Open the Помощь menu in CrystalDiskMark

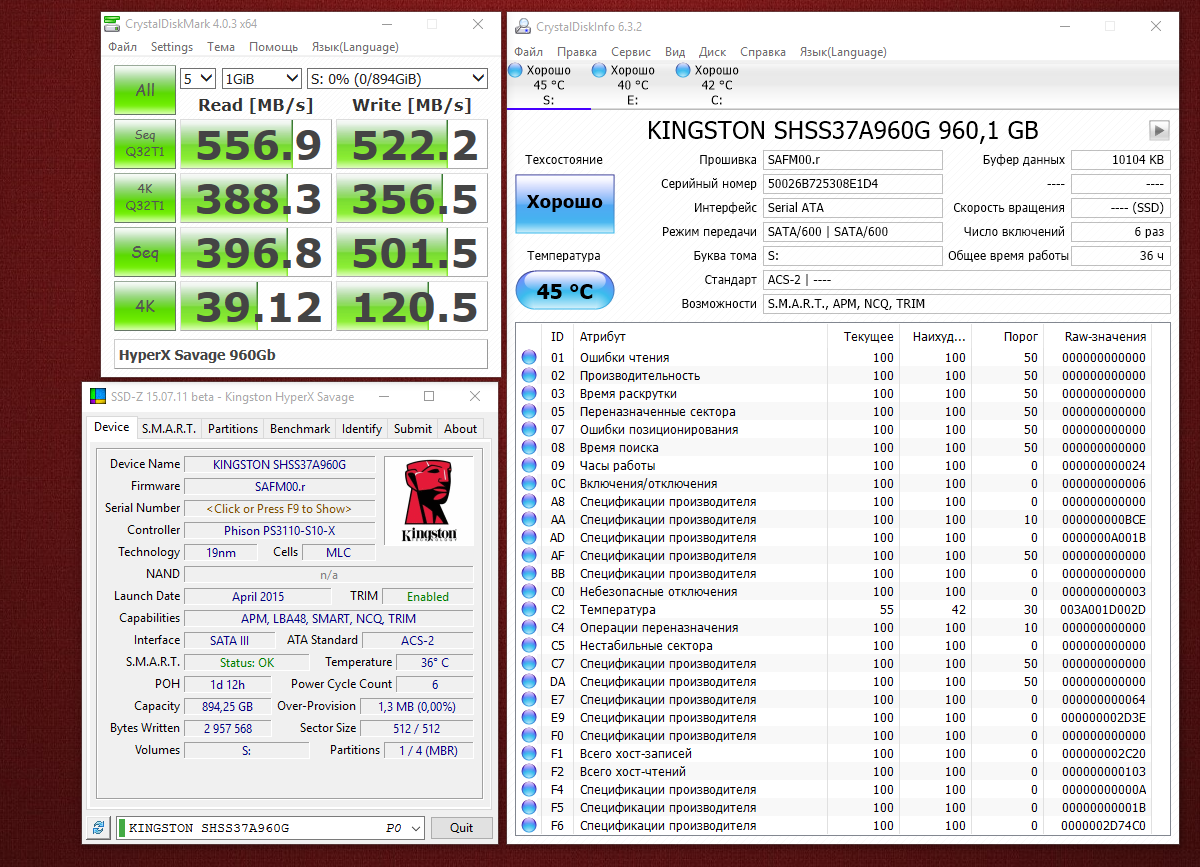(x=273, y=47)
